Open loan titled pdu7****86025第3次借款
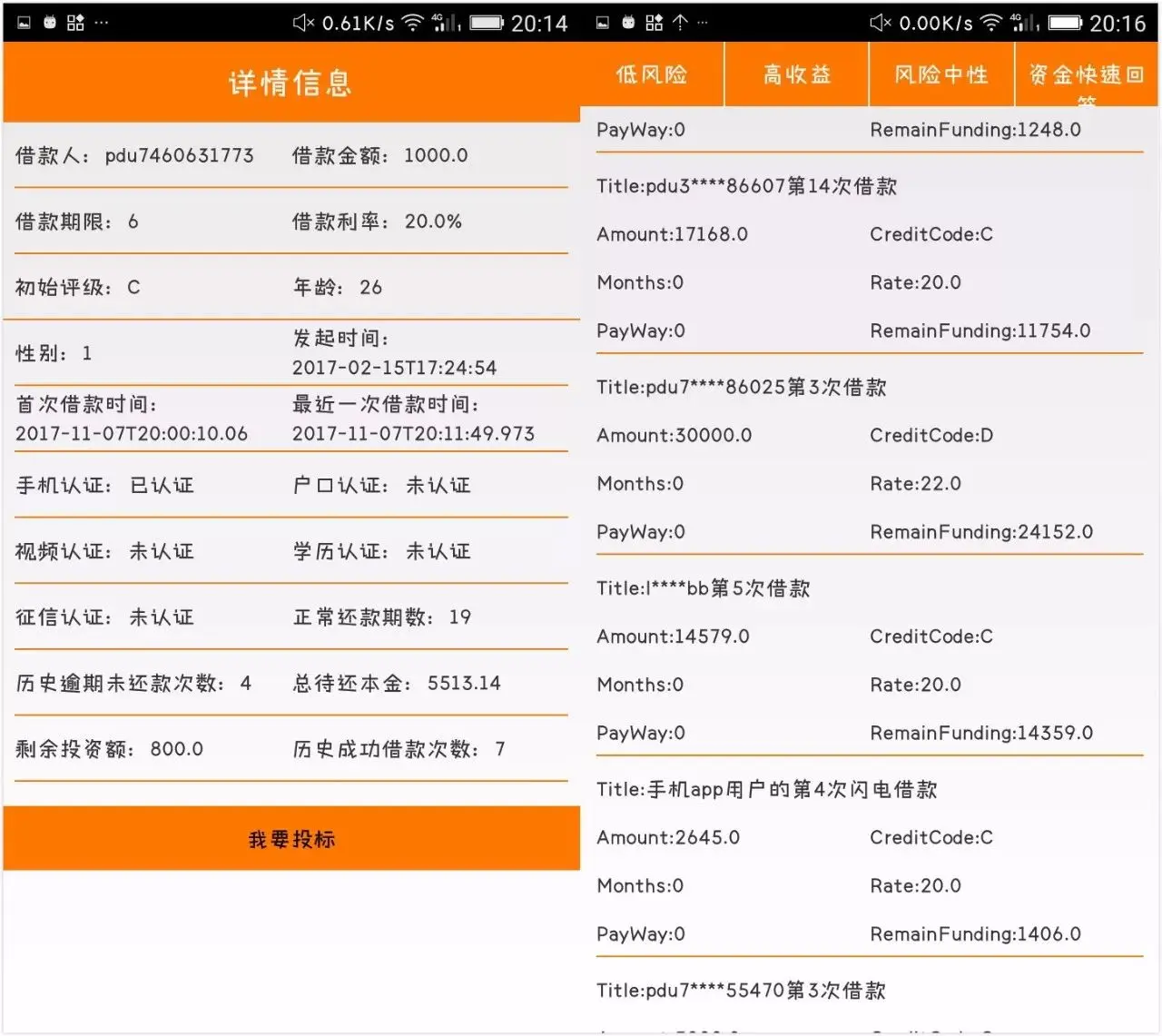Screen dimensions: 1162x1036 742,387
